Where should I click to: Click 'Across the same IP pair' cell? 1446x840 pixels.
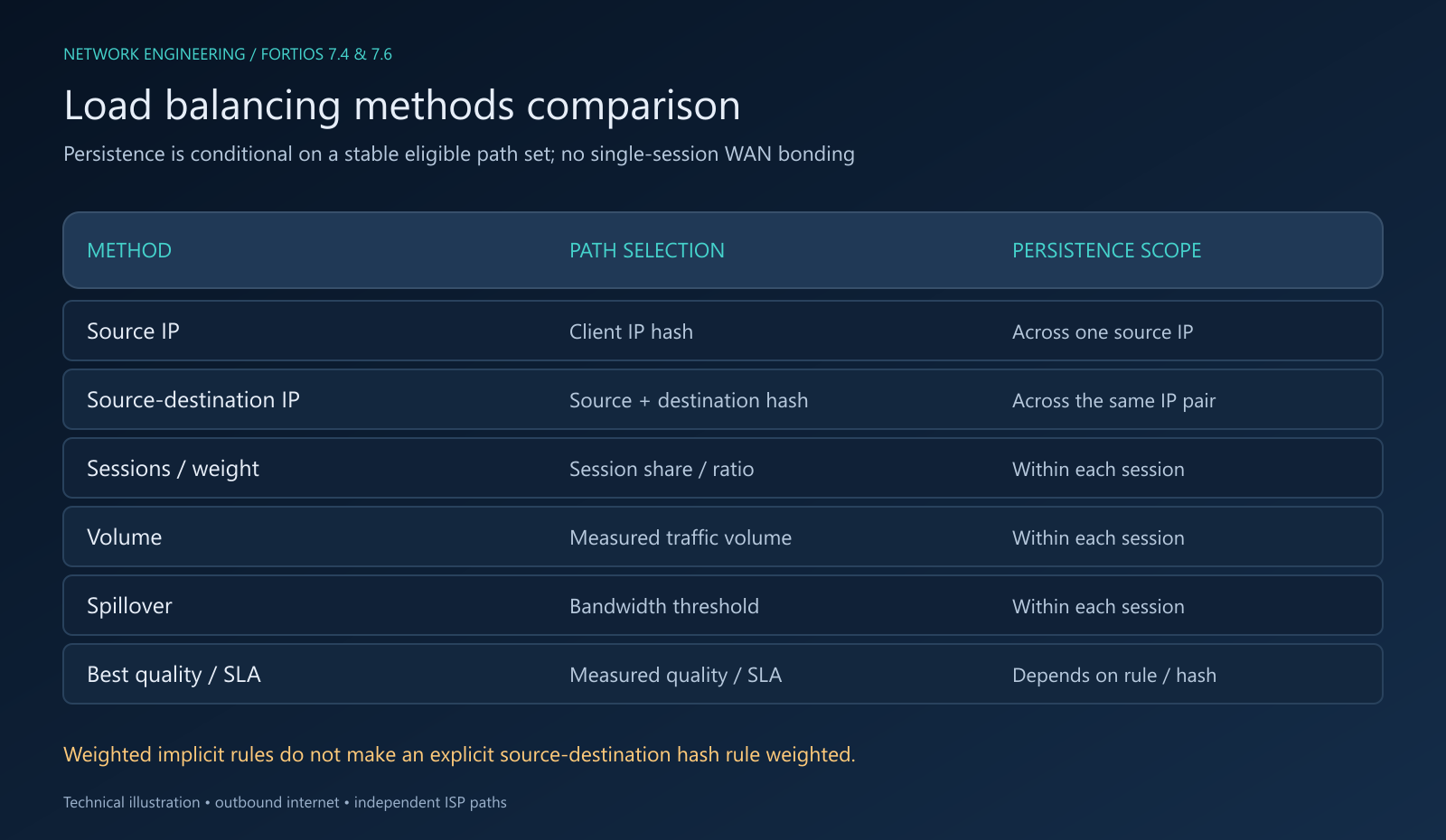[x=1114, y=400]
